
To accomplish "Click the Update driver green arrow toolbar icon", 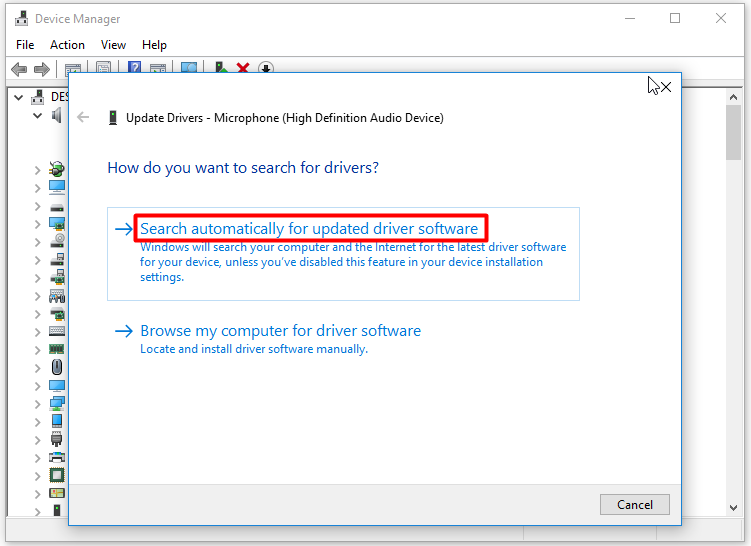I will pyautogui.click(x=221, y=68).
